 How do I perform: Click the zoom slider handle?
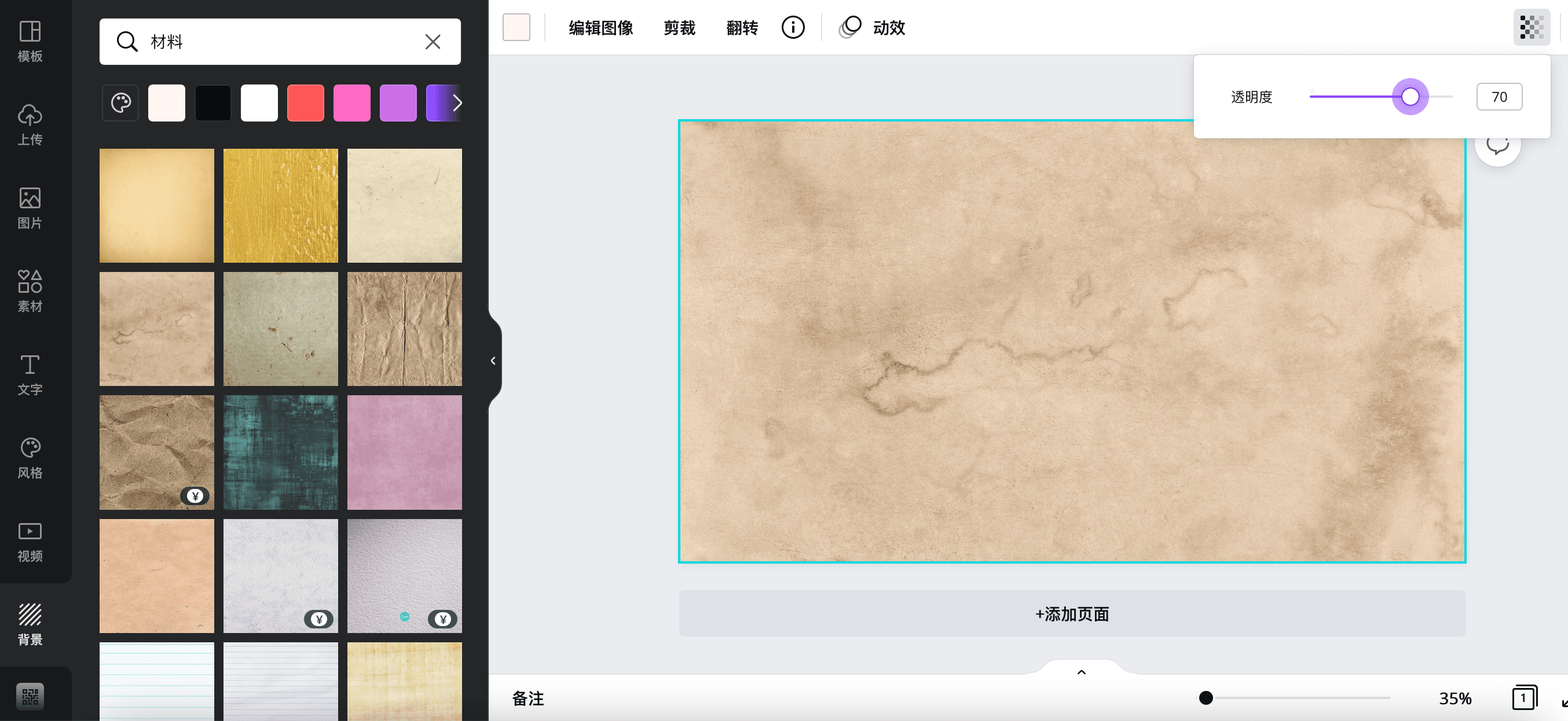pos(1206,698)
